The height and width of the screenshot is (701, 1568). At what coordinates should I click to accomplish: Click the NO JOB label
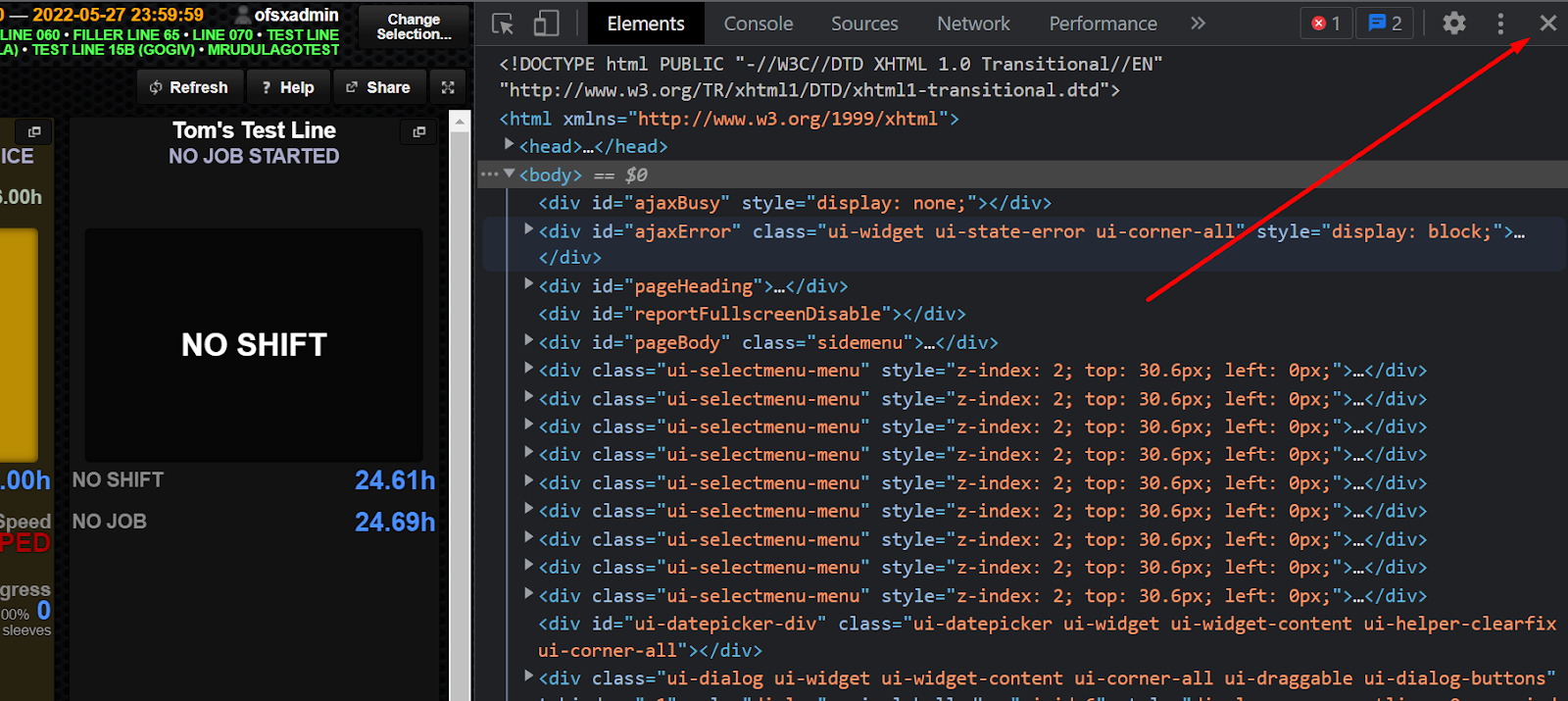110,522
